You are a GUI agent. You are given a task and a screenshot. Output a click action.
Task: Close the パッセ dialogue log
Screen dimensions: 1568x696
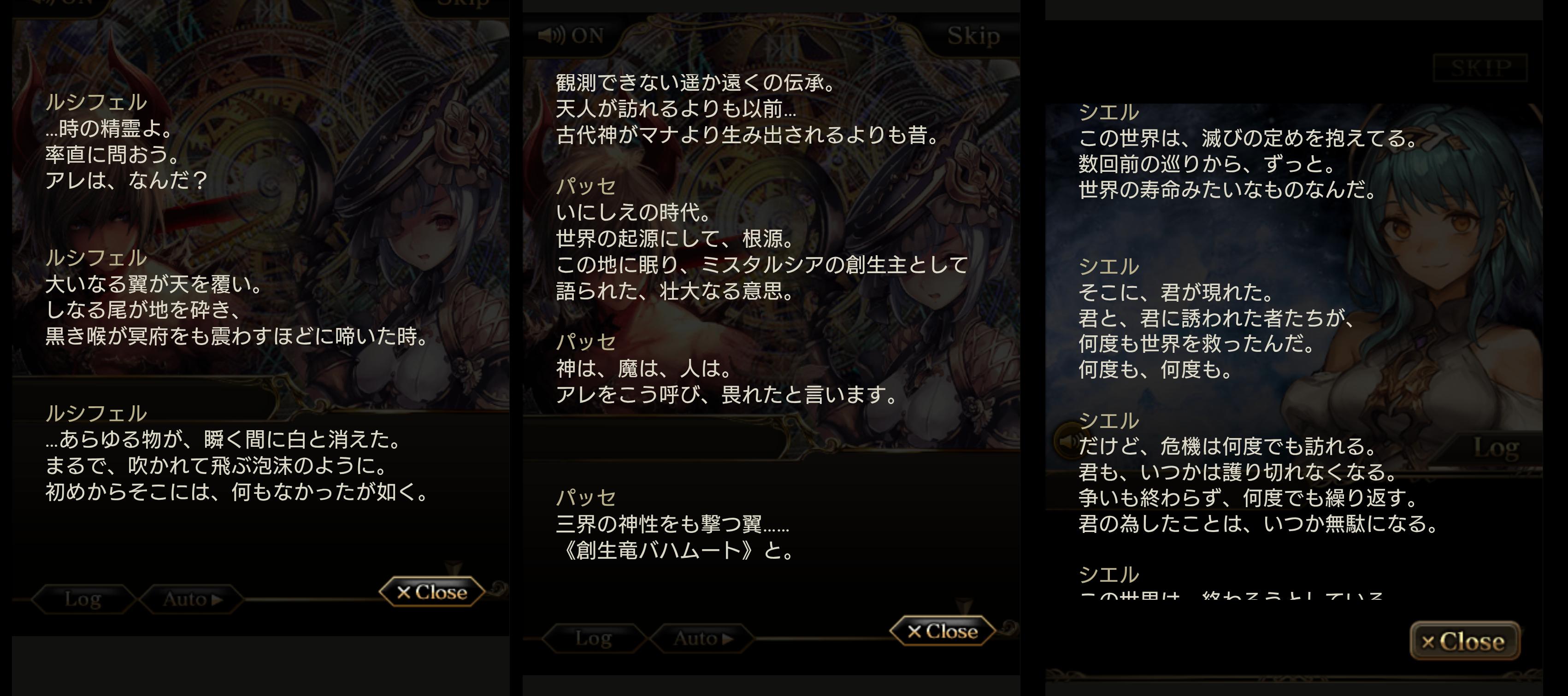coord(942,632)
